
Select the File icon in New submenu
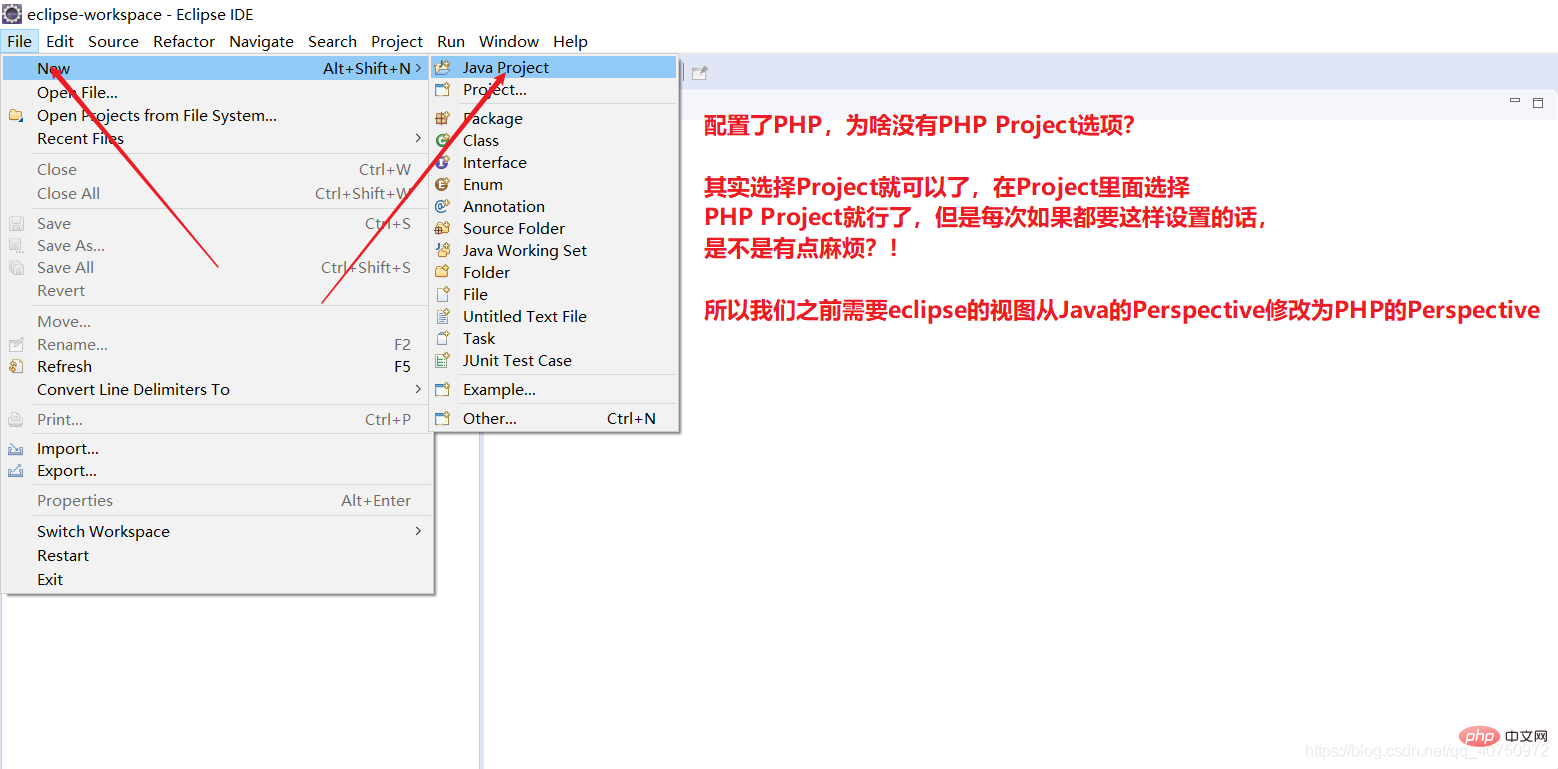tap(442, 294)
